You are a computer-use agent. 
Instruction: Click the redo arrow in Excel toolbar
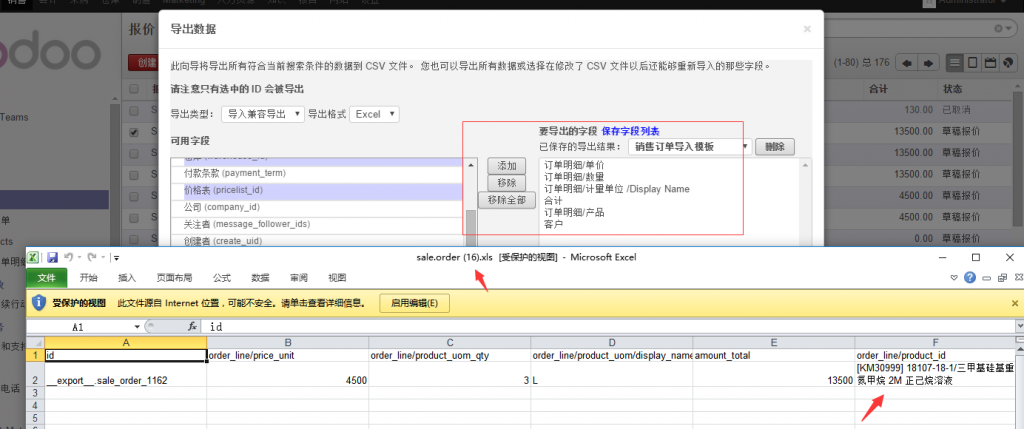89,257
